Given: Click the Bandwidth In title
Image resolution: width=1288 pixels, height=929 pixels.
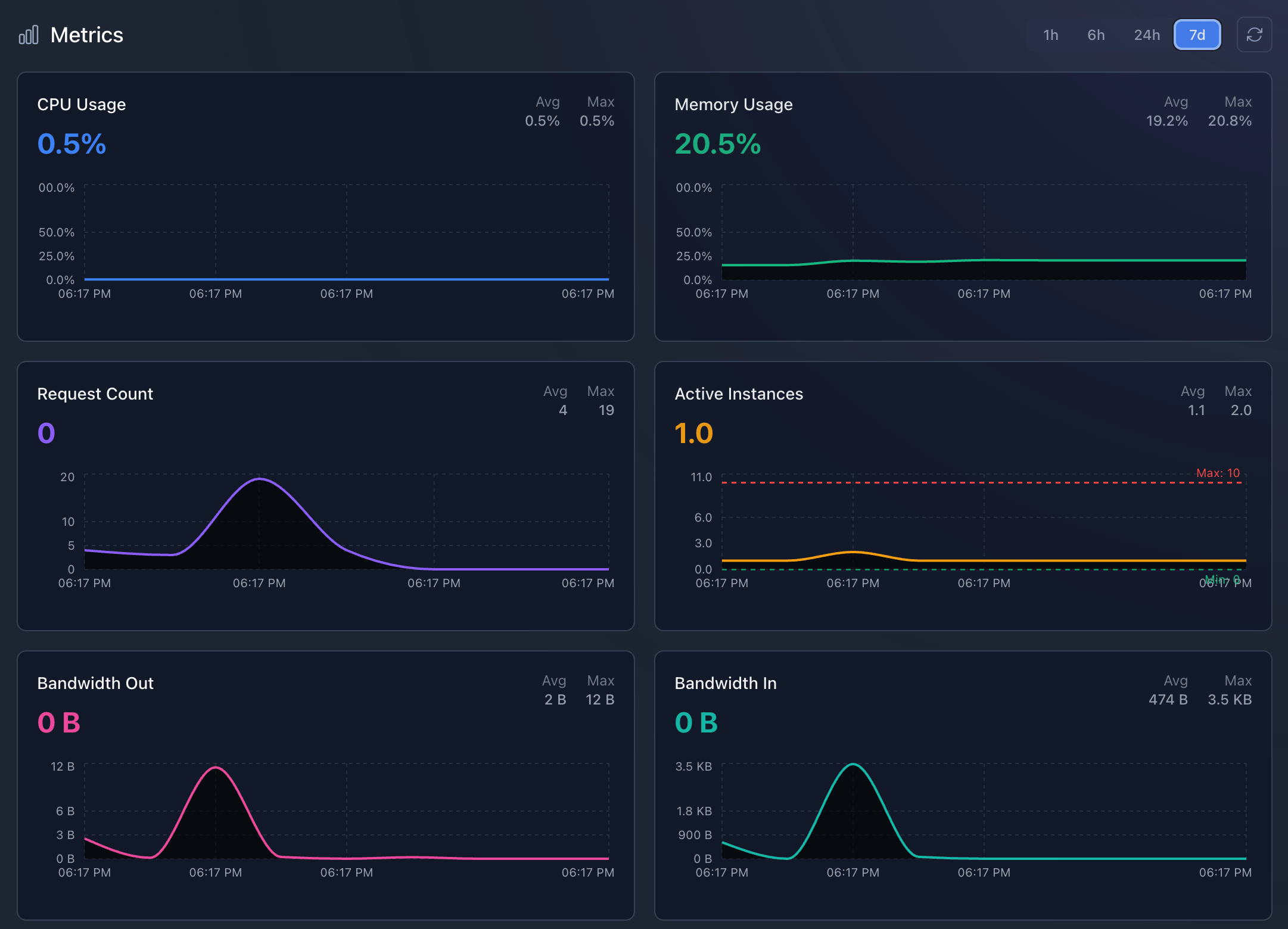Looking at the screenshot, I should (x=725, y=683).
